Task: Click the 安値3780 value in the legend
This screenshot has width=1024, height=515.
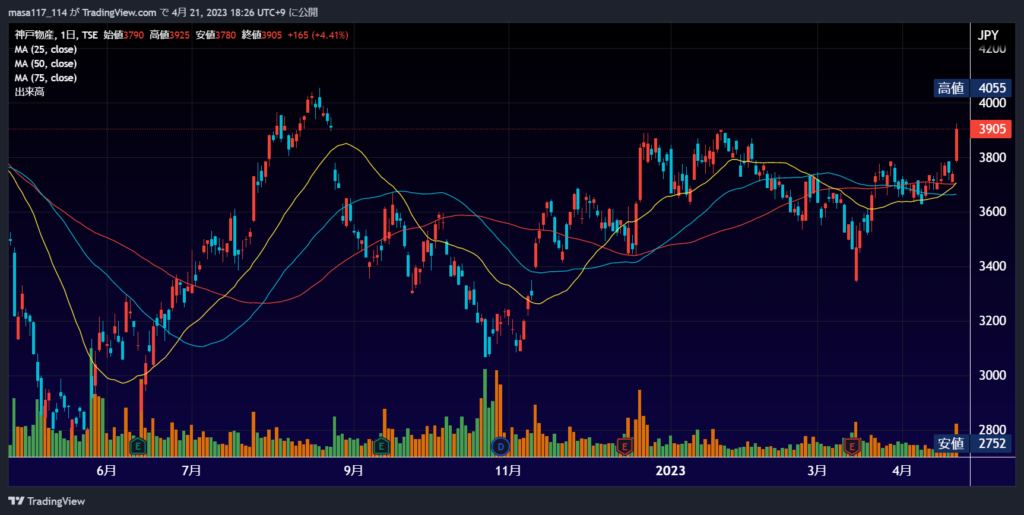Action: tap(216, 35)
